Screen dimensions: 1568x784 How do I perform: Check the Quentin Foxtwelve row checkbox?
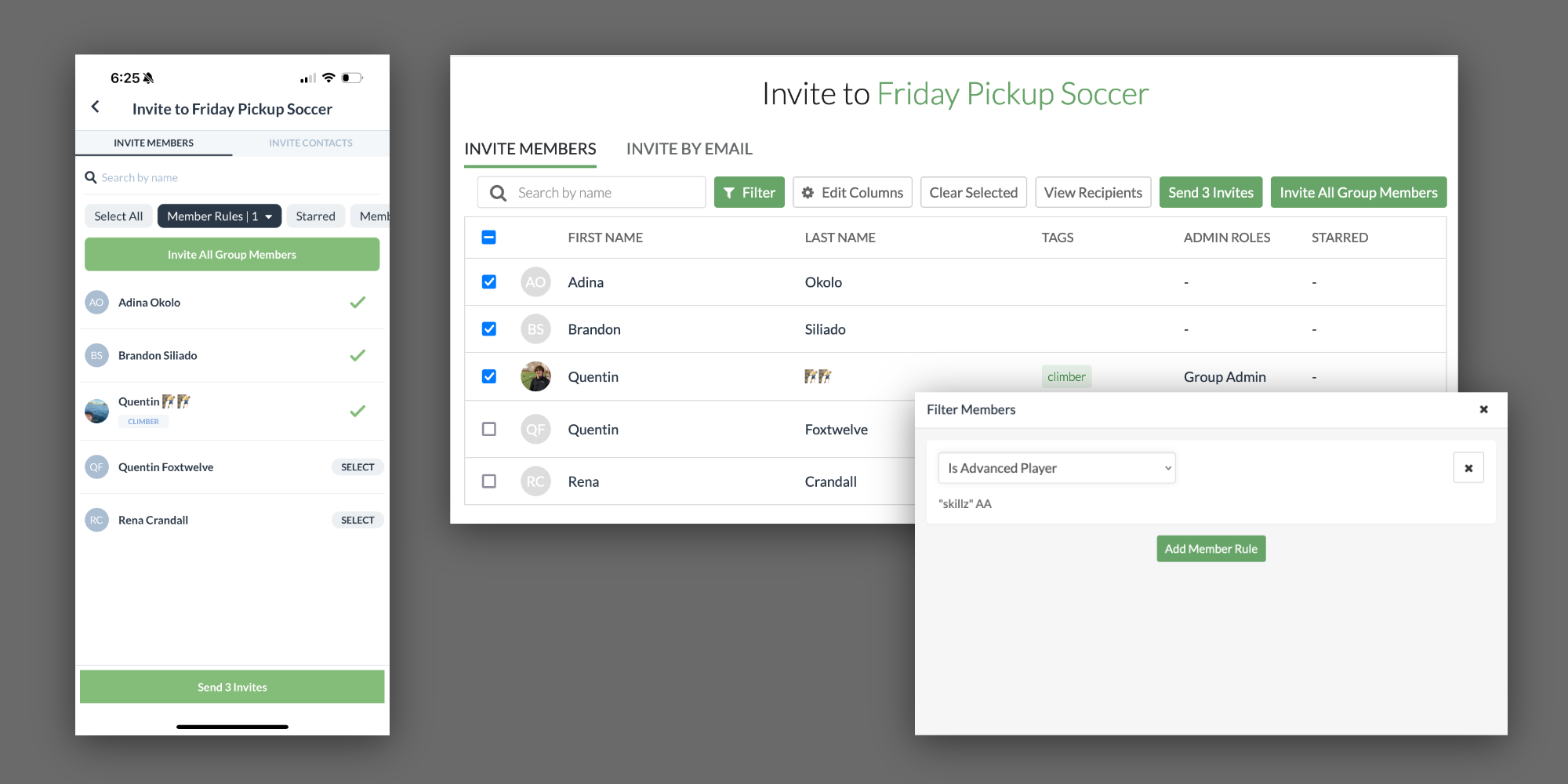pos(489,430)
